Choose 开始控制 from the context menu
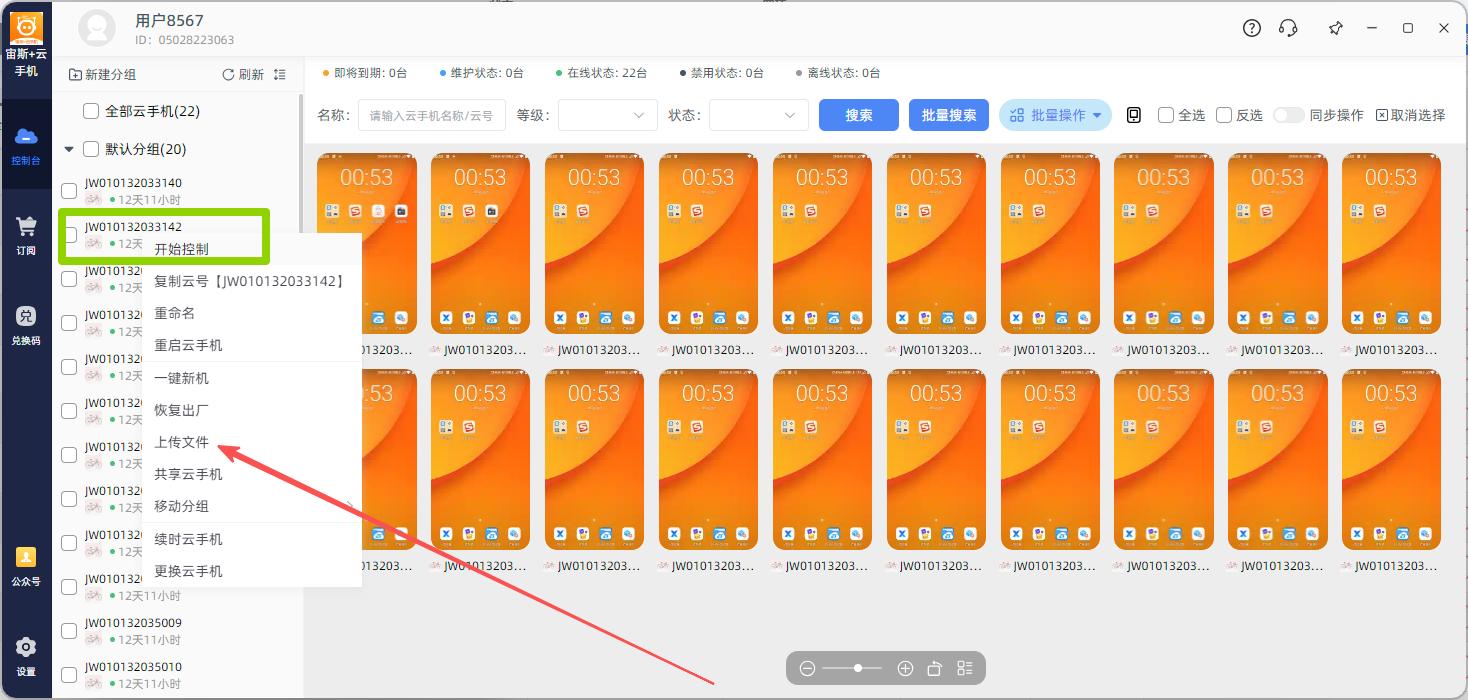 pos(252,249)
